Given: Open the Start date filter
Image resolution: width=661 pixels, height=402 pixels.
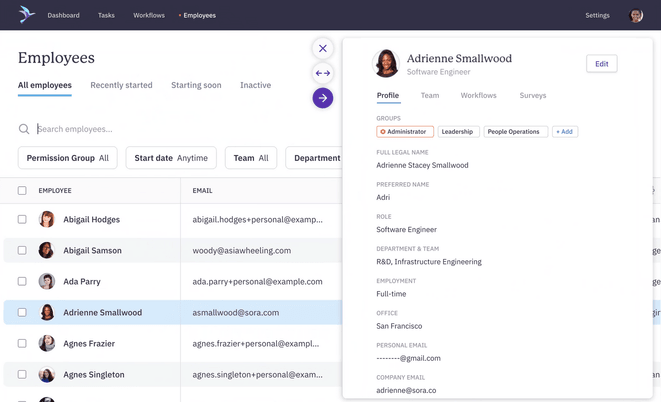Looking at the screenshot, I should click(x=171, y=158).
